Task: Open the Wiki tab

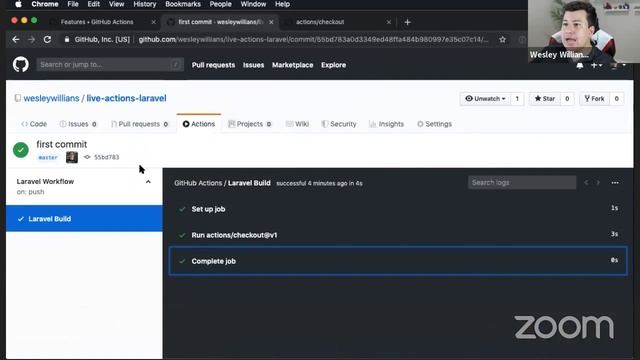Action: 297,124
